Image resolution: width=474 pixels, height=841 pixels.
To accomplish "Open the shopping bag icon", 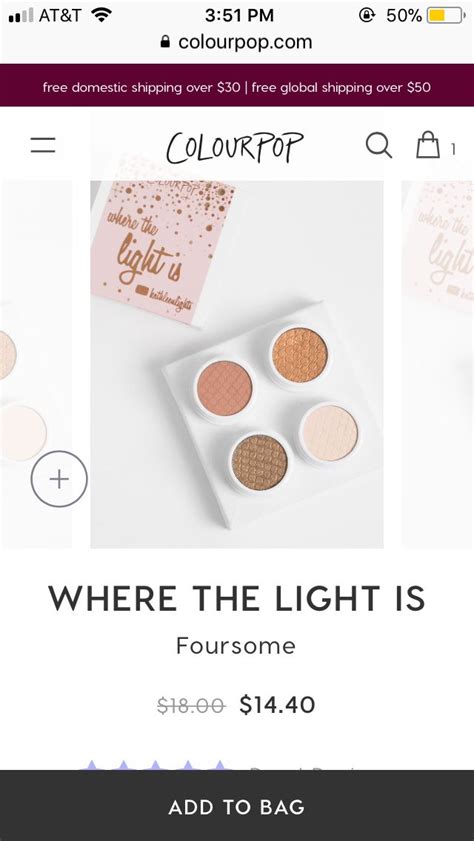I will pyautogui.click(x=428, y=145).
